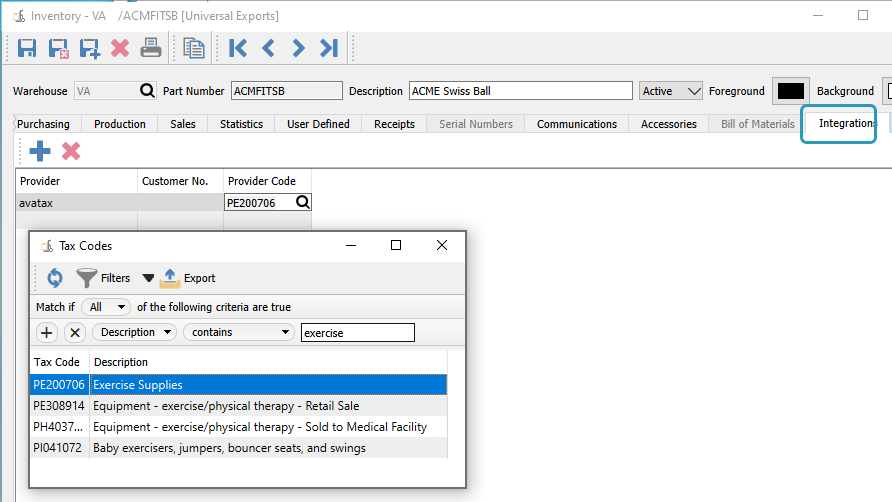Open the Active status dropdown

pos(671,91)
